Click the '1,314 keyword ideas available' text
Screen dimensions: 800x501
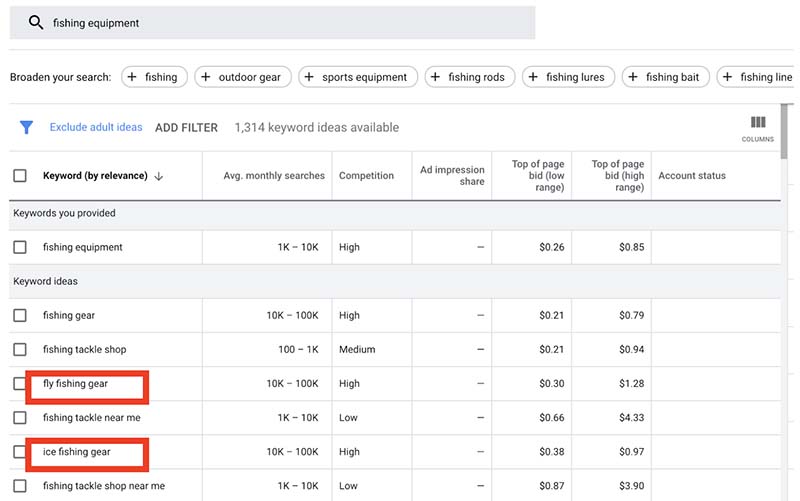point(317,128)
